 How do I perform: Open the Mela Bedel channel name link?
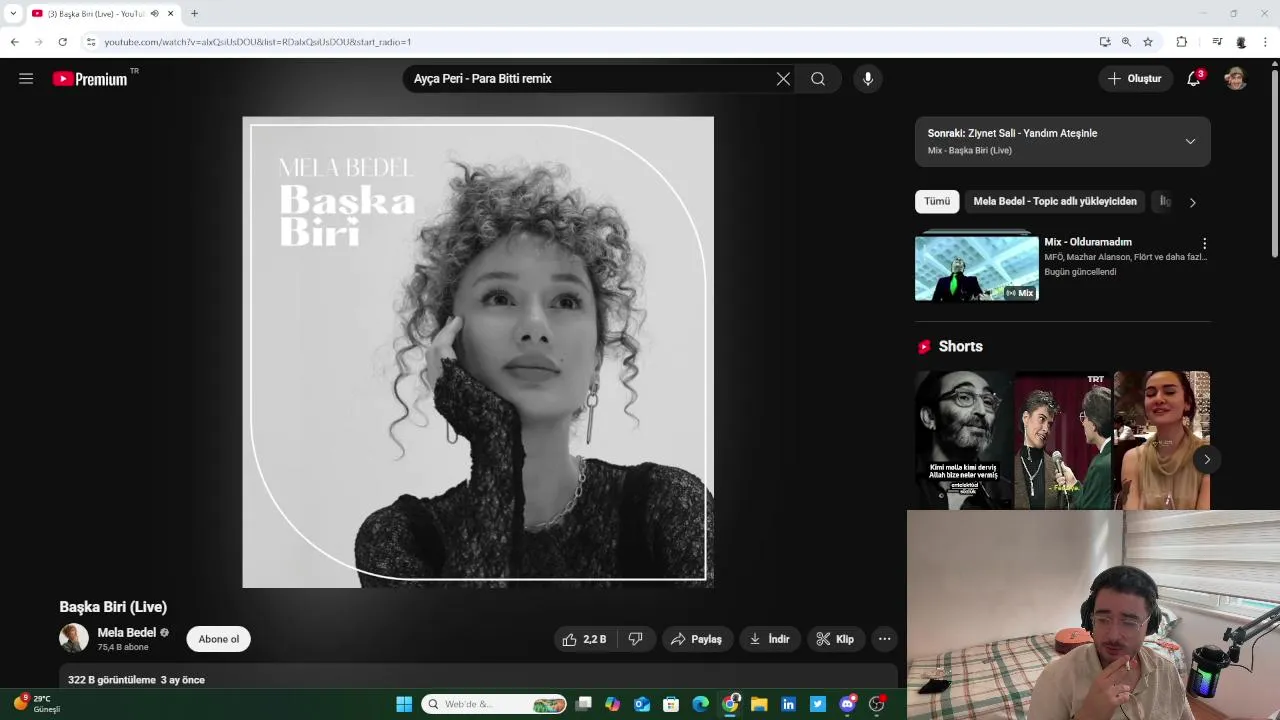click(126, 633)
